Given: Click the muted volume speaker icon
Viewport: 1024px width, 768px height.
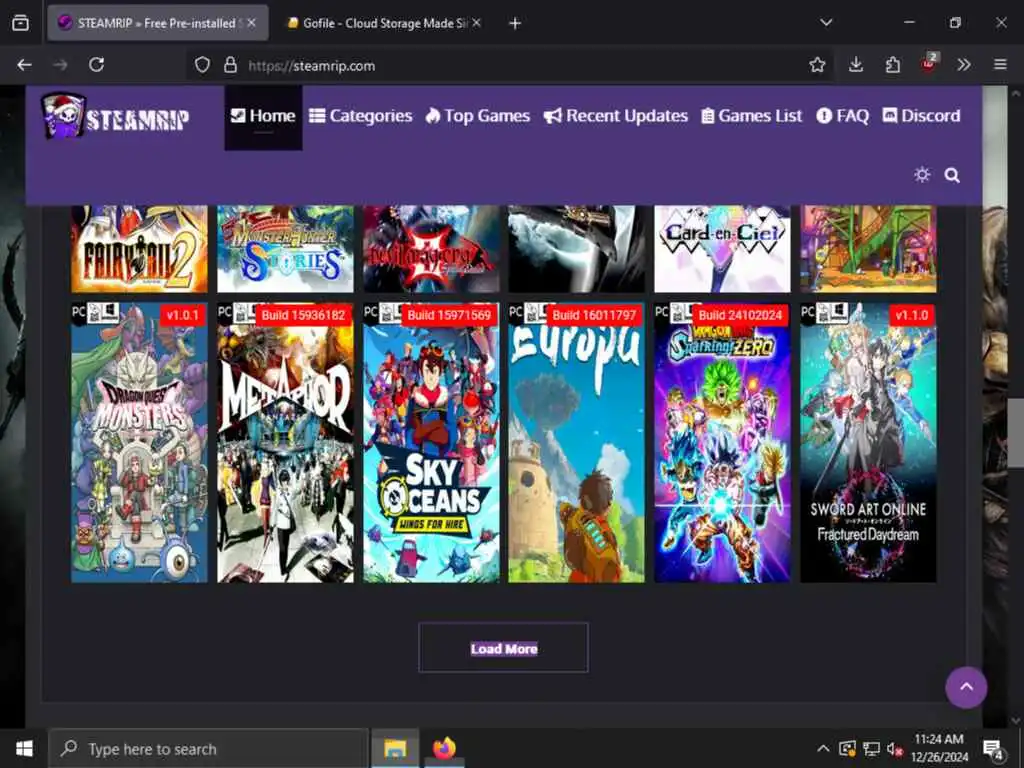Looking at the screenshot, I should coord(895,749).
